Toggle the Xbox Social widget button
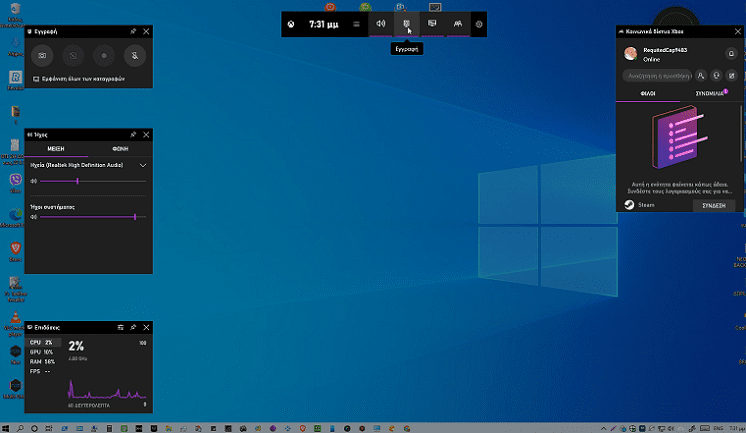 (x=458, y=24)
